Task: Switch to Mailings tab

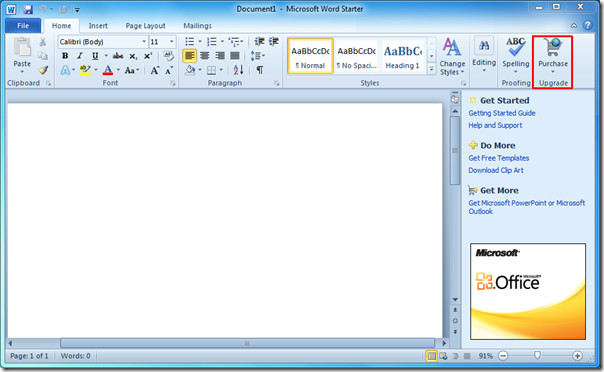Action: coord(197,26)
